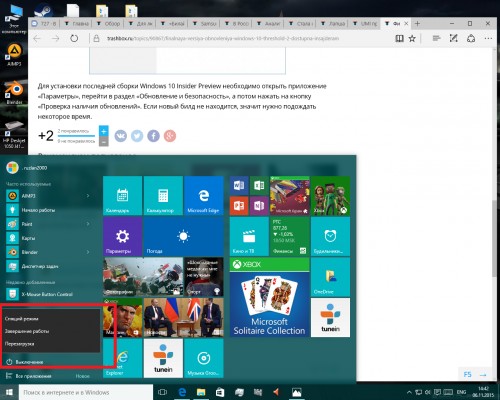Launch Blender from the Start list

(50, 252)
